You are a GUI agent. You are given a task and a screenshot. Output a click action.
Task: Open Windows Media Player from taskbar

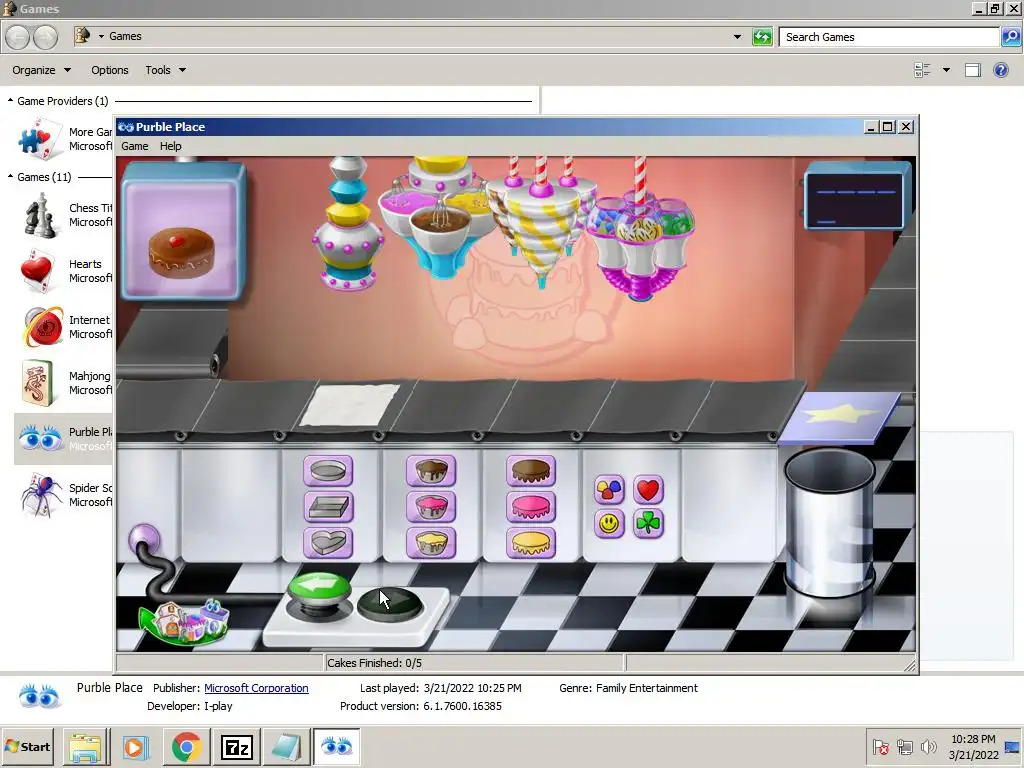coord(136,746)
